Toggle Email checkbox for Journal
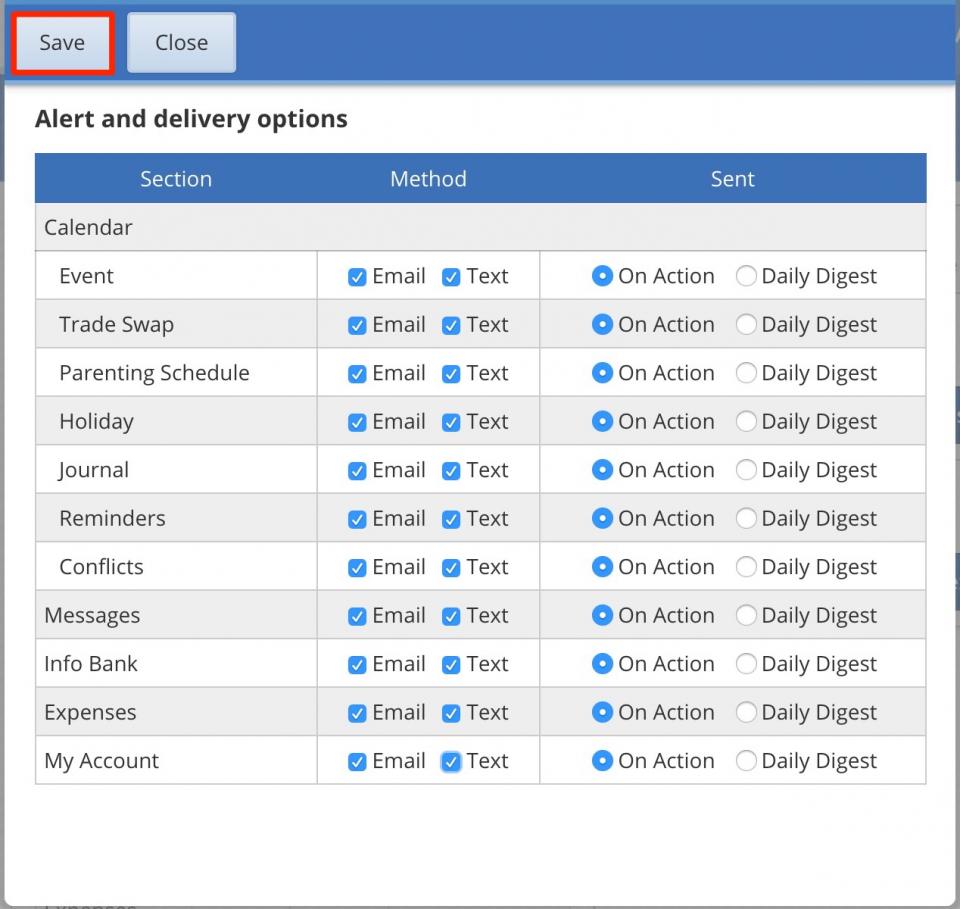The image size is (960, 909). coord(357,470)
